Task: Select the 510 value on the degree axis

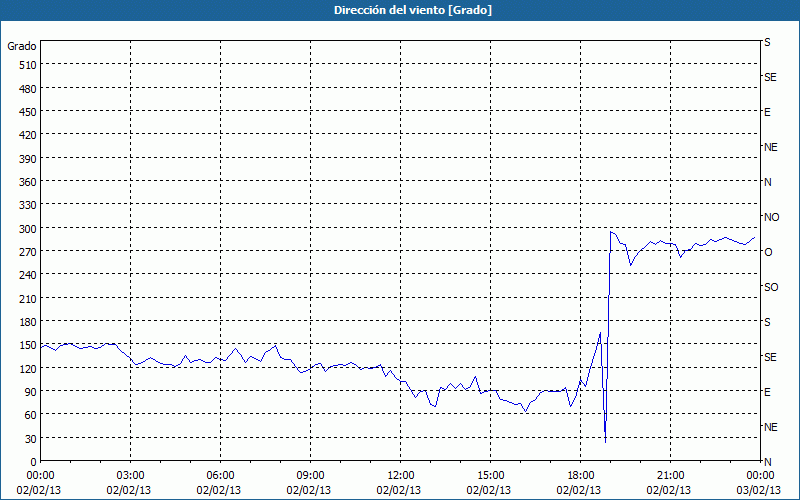Action: click(28, 65)
